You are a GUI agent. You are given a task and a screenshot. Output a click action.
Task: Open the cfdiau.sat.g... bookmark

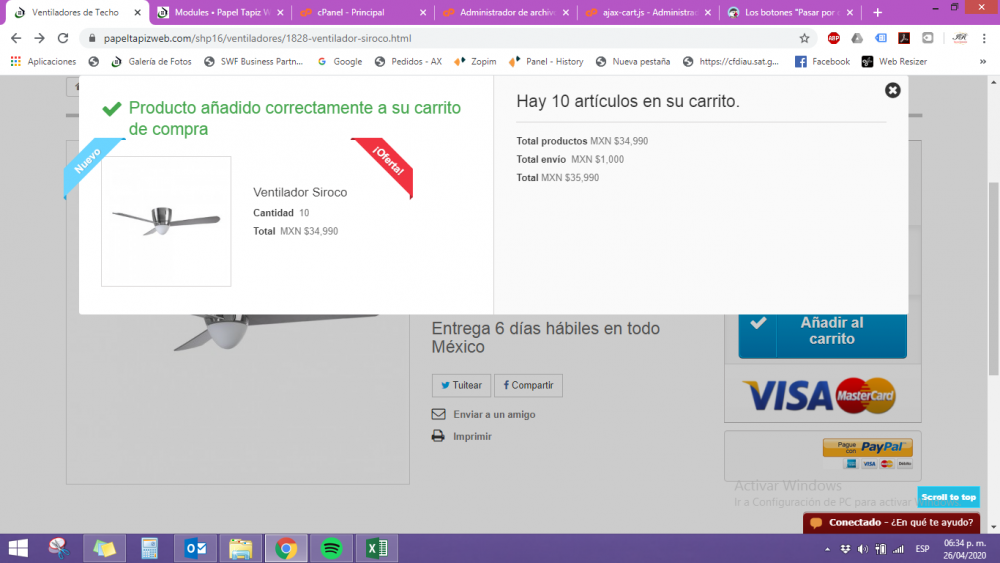click(x=731, y=62)
